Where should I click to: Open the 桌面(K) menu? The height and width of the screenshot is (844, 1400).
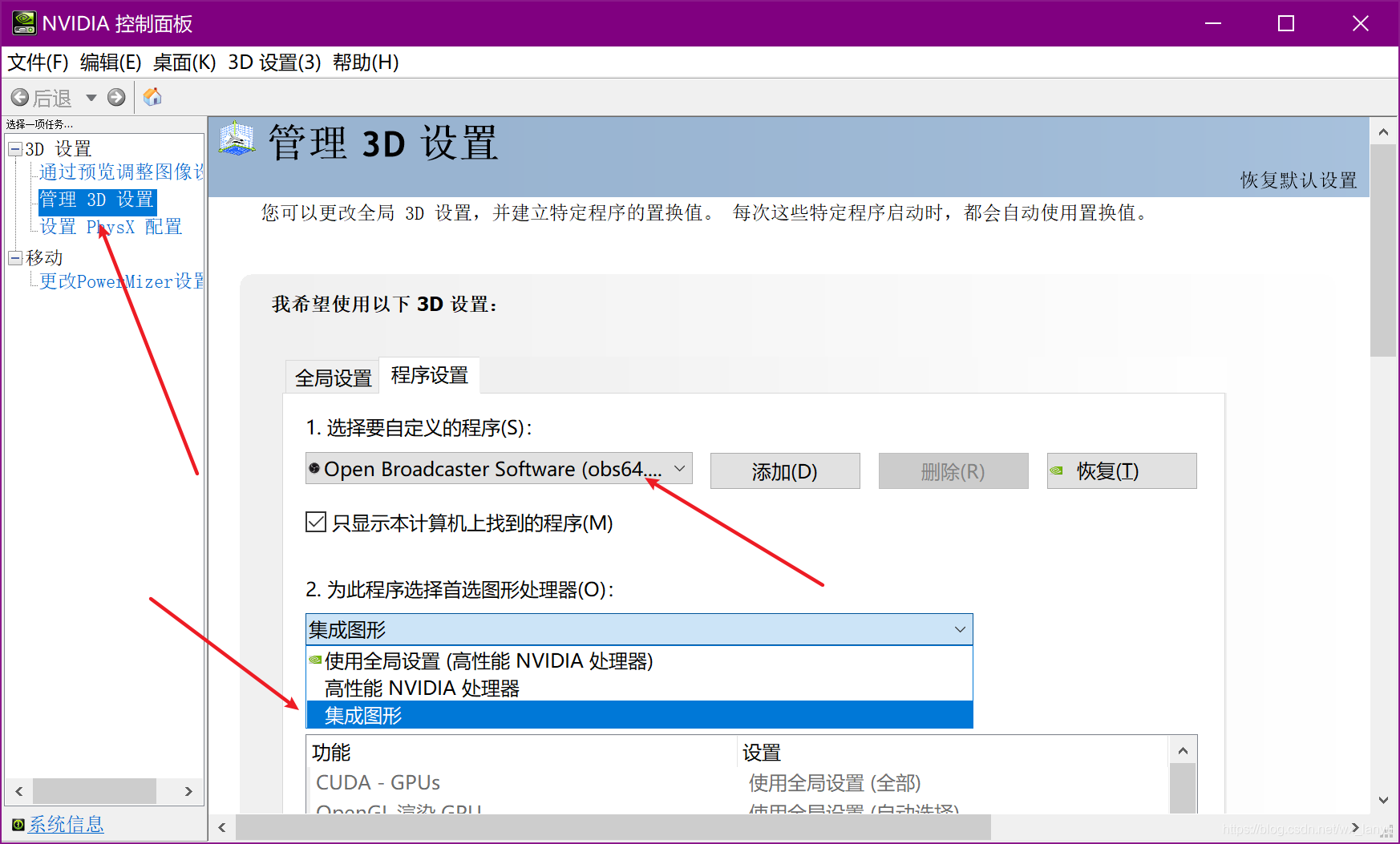pyautogui.click(x=184, y=63)
